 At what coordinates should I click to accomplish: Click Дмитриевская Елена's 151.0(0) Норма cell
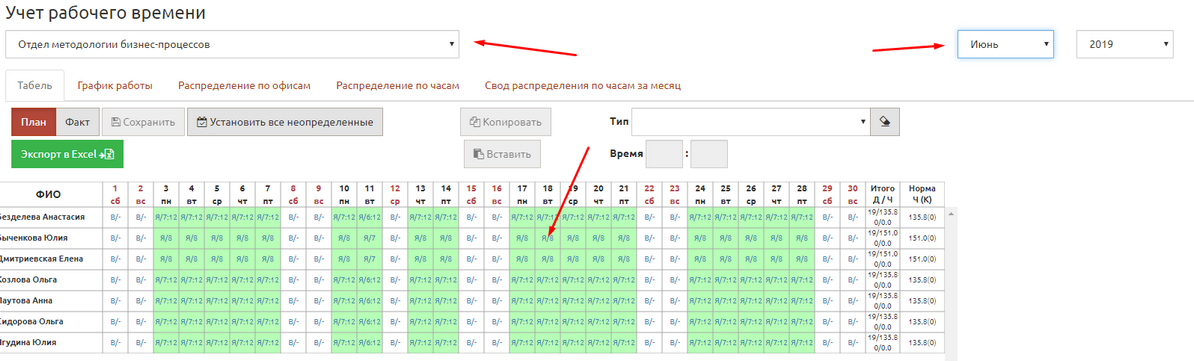click(x=922, y=258)
